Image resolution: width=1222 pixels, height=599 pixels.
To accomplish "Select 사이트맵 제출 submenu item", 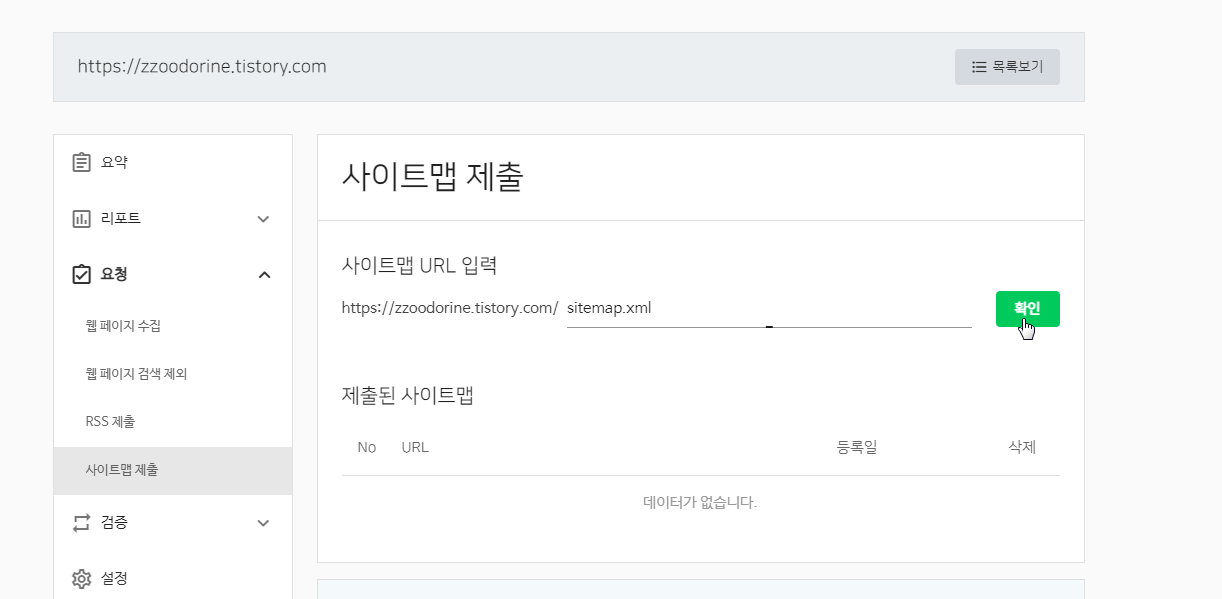I will pos(173,470).
